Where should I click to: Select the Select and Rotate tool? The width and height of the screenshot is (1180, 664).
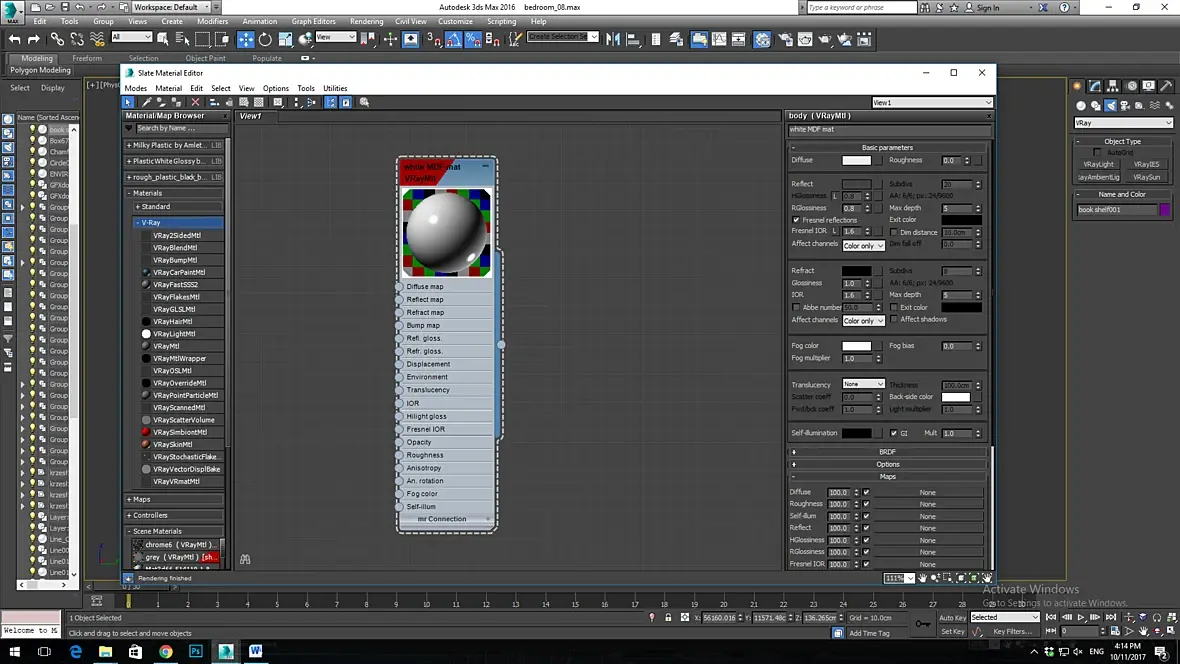[265, 39]
